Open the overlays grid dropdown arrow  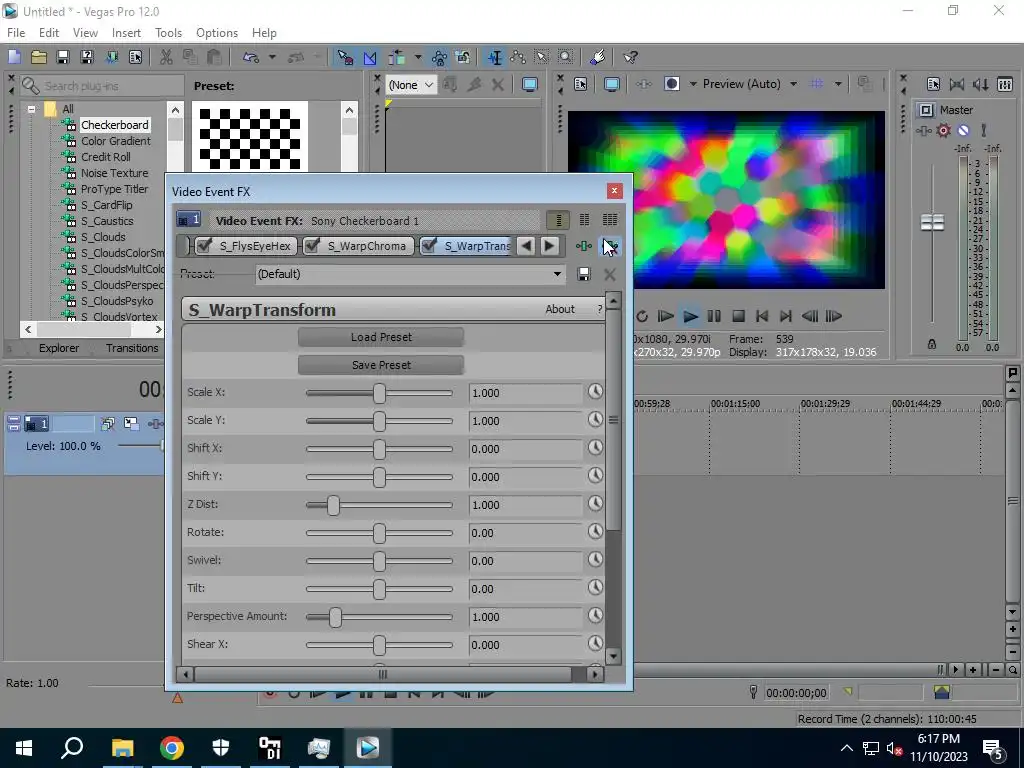(838, 84)
